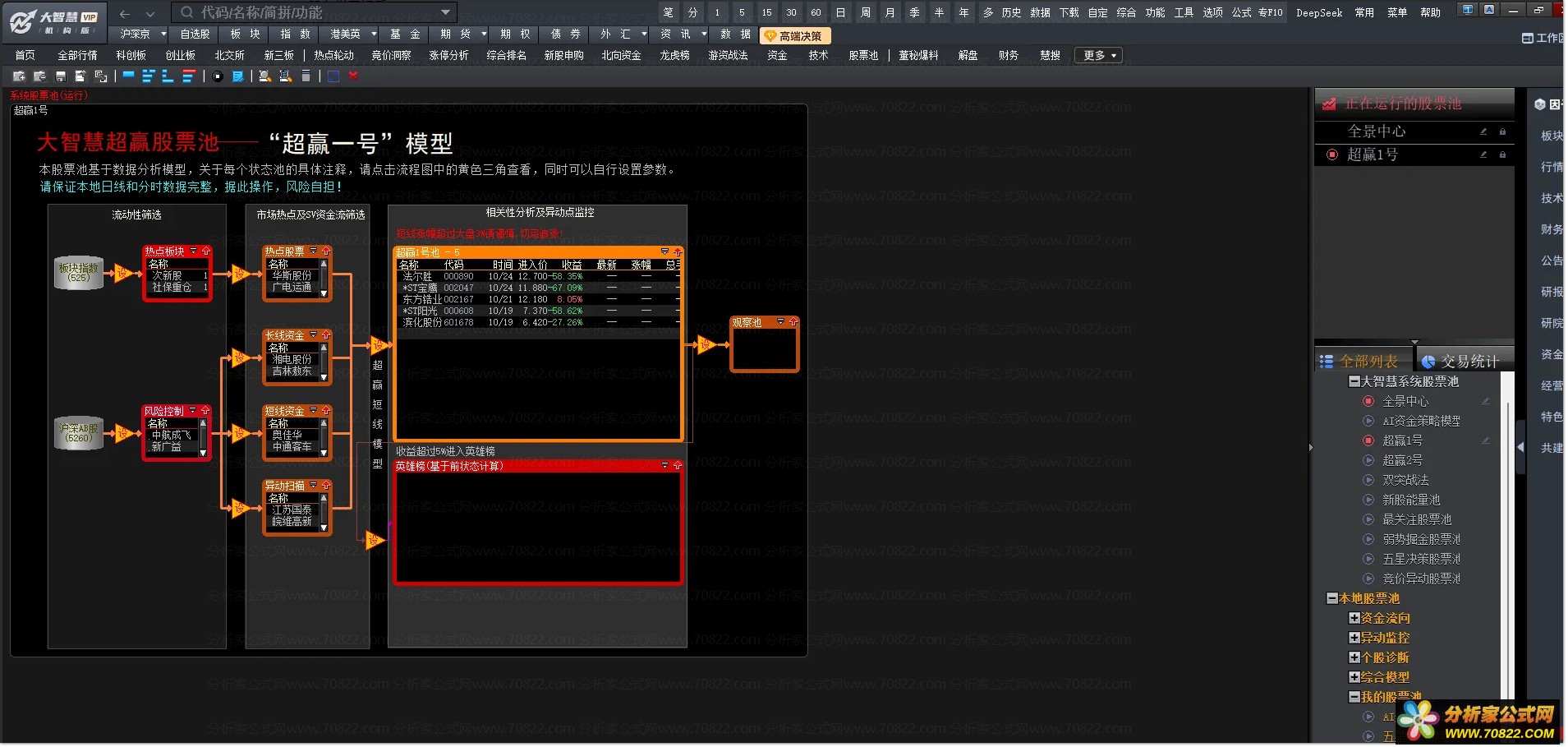This screenshot has width=1568, height=747.
Task: Open the 更多 dropdown button
Action: pos(1099,56)
